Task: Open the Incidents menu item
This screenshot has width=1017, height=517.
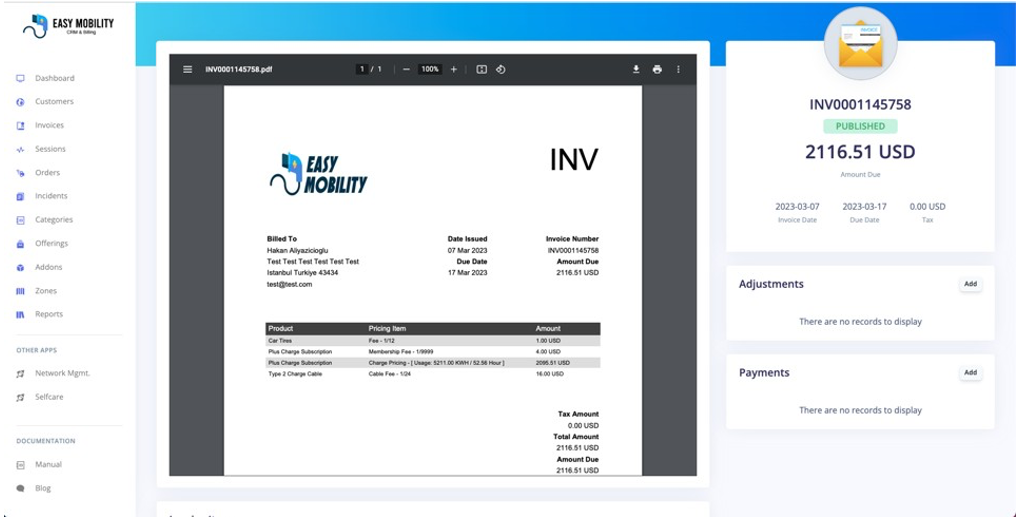Action: point(51,196)
